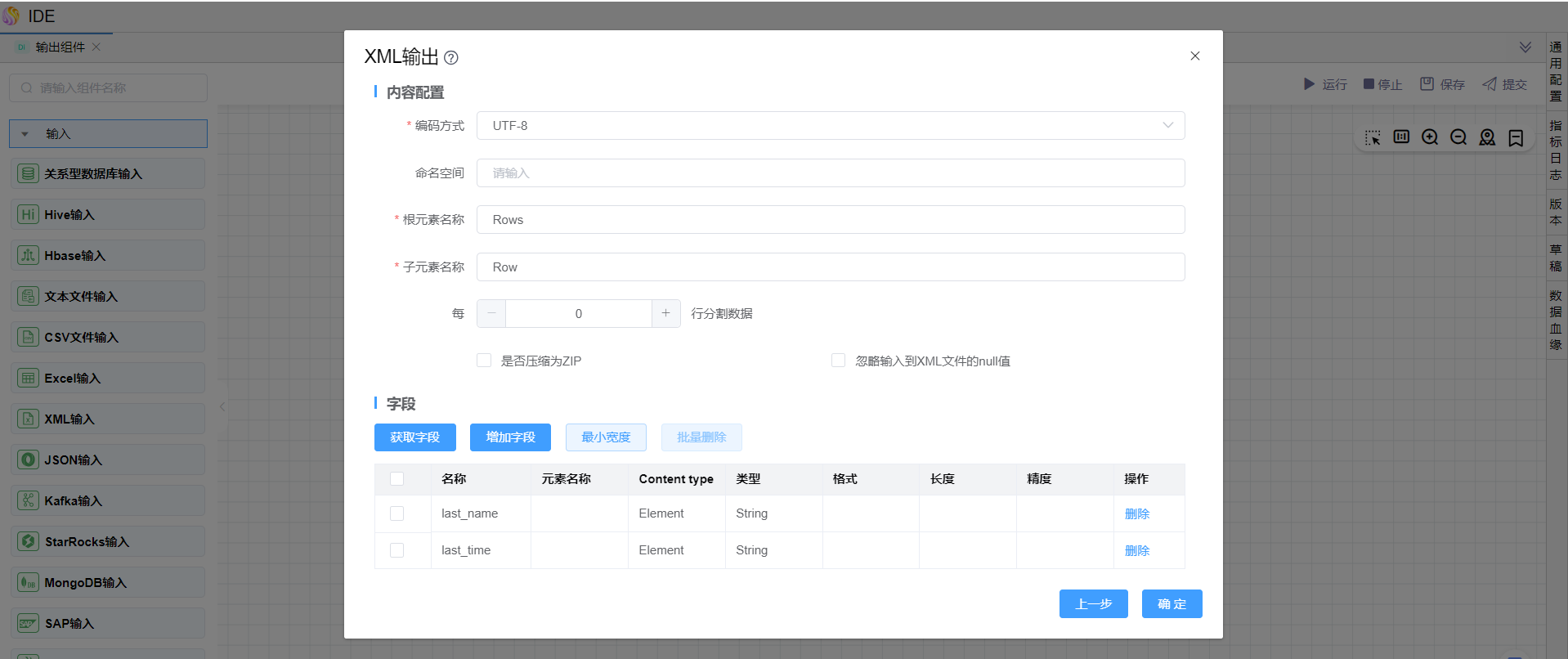Image resolution: width=1568 pixels, height=659 pixels.
Task: Increase the row split count with plus
Action: [x=665, y=313]
